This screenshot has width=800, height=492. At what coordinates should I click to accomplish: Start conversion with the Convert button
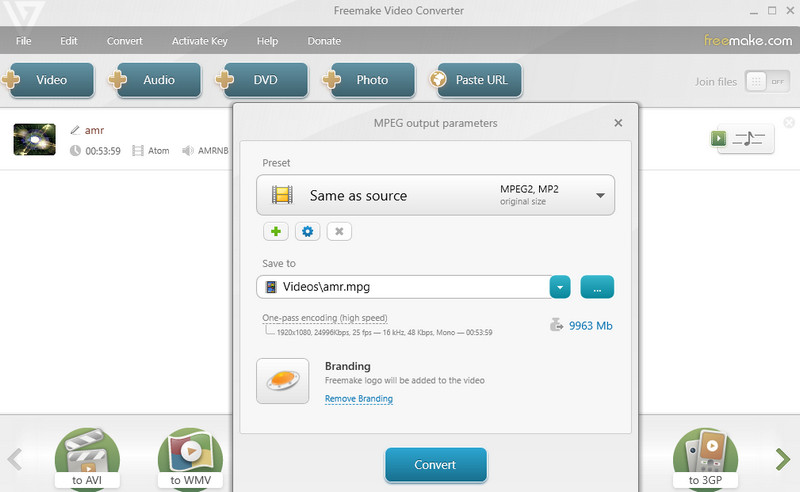(436, 465)
